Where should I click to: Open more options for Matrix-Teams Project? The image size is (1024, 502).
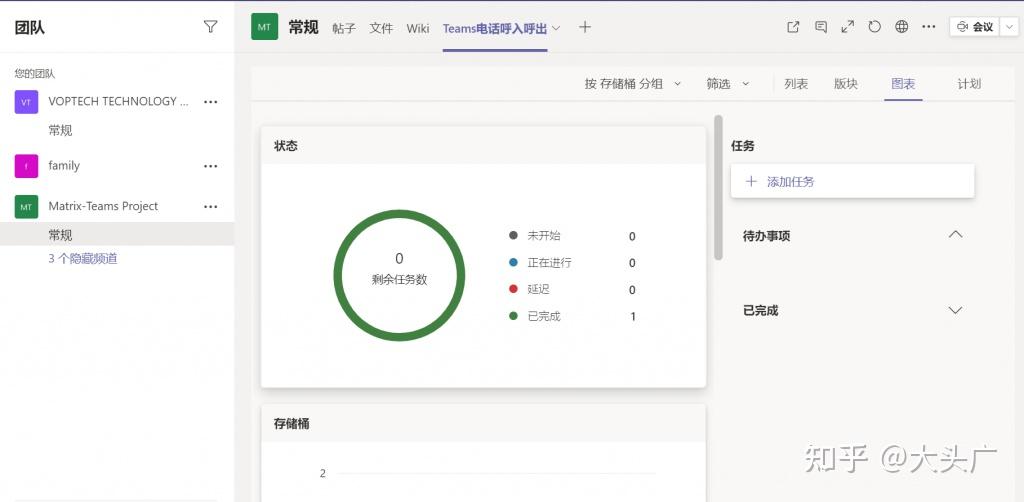[x=210, y=206]
